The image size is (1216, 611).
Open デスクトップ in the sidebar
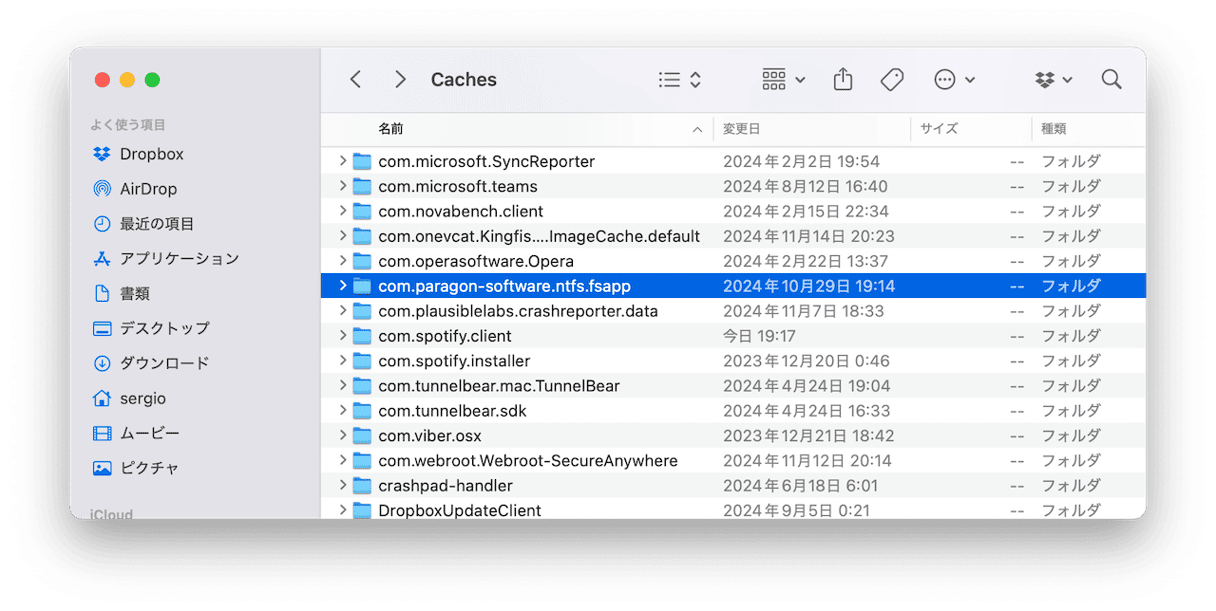[152, 328]
